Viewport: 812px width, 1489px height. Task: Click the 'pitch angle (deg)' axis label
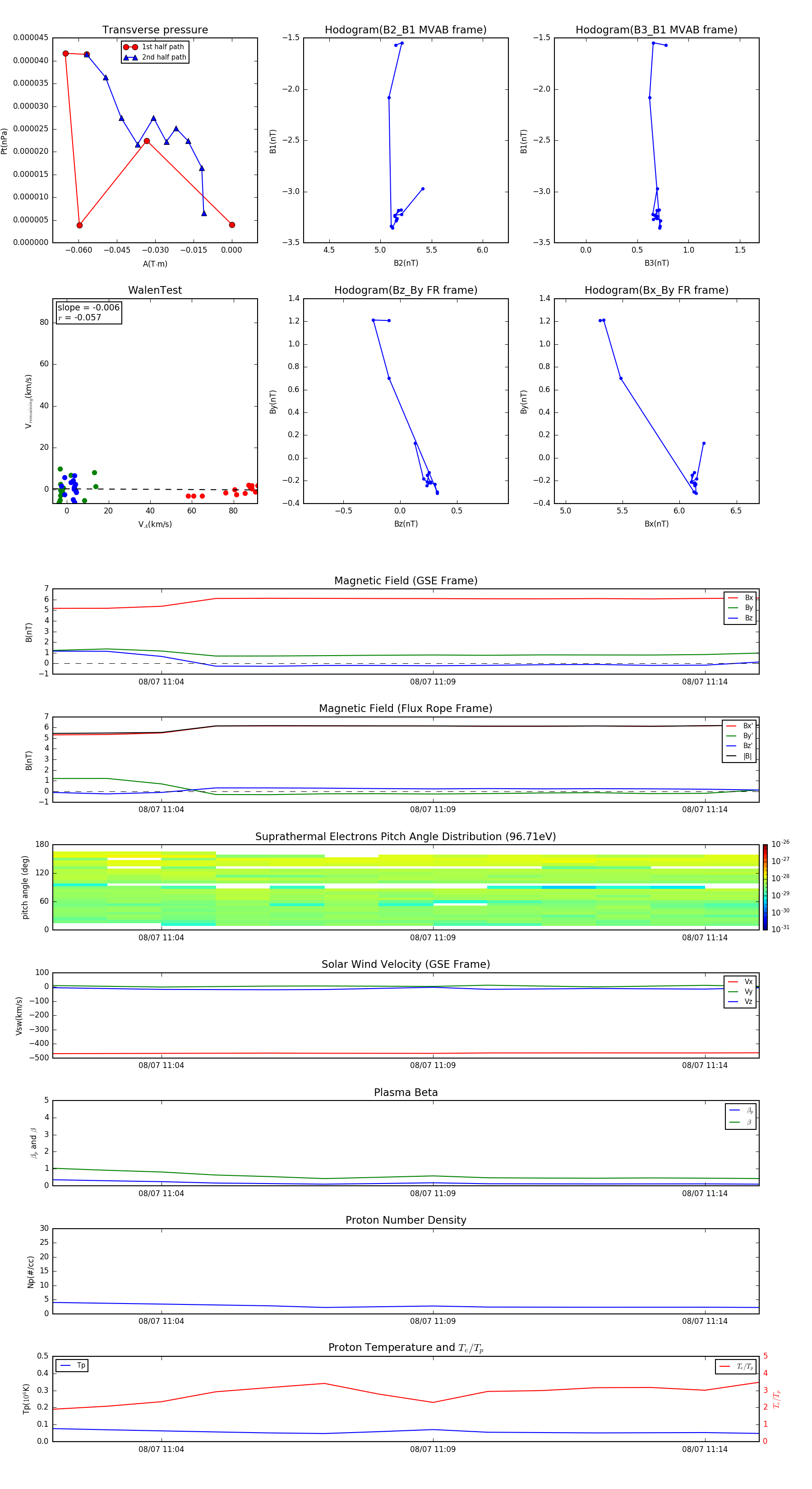(25, 887)
